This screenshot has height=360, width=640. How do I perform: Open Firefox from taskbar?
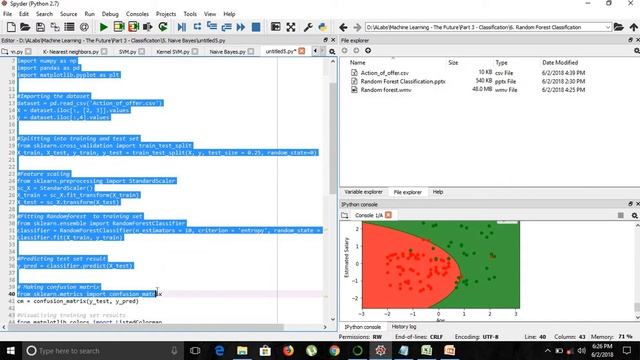click(x=288, y=351)
